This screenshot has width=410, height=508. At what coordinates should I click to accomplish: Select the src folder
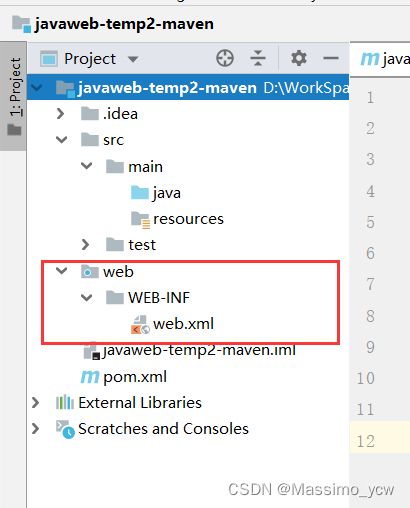tap(113, 140)
